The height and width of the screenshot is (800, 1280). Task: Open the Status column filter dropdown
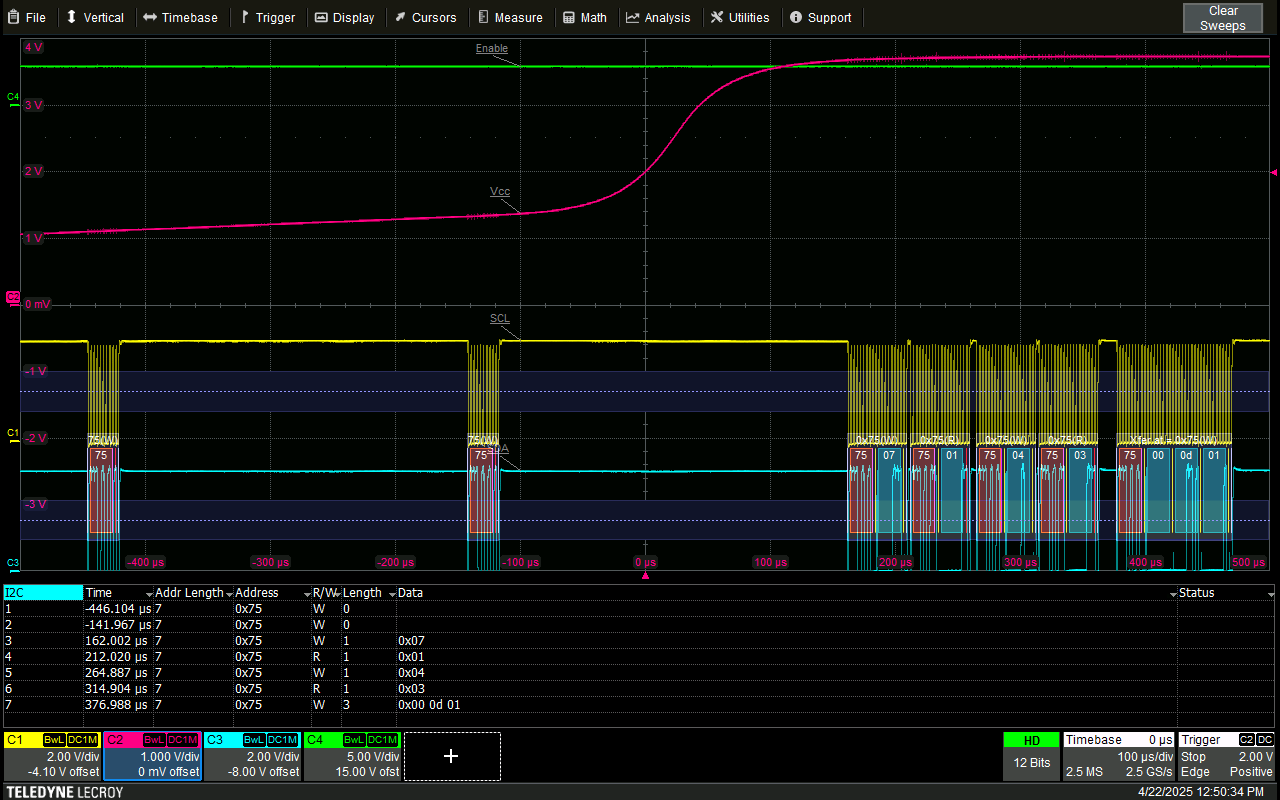[1271, 593]
